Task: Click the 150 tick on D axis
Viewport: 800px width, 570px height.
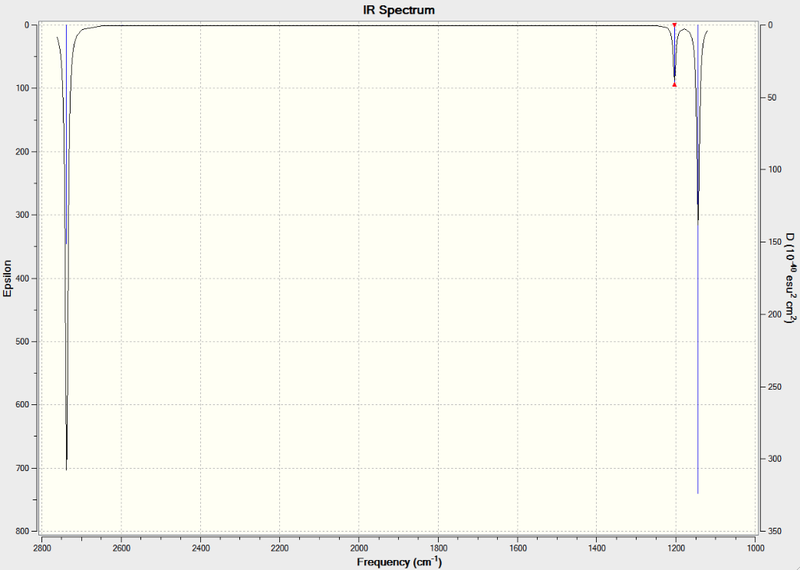Action: (774, 242)
